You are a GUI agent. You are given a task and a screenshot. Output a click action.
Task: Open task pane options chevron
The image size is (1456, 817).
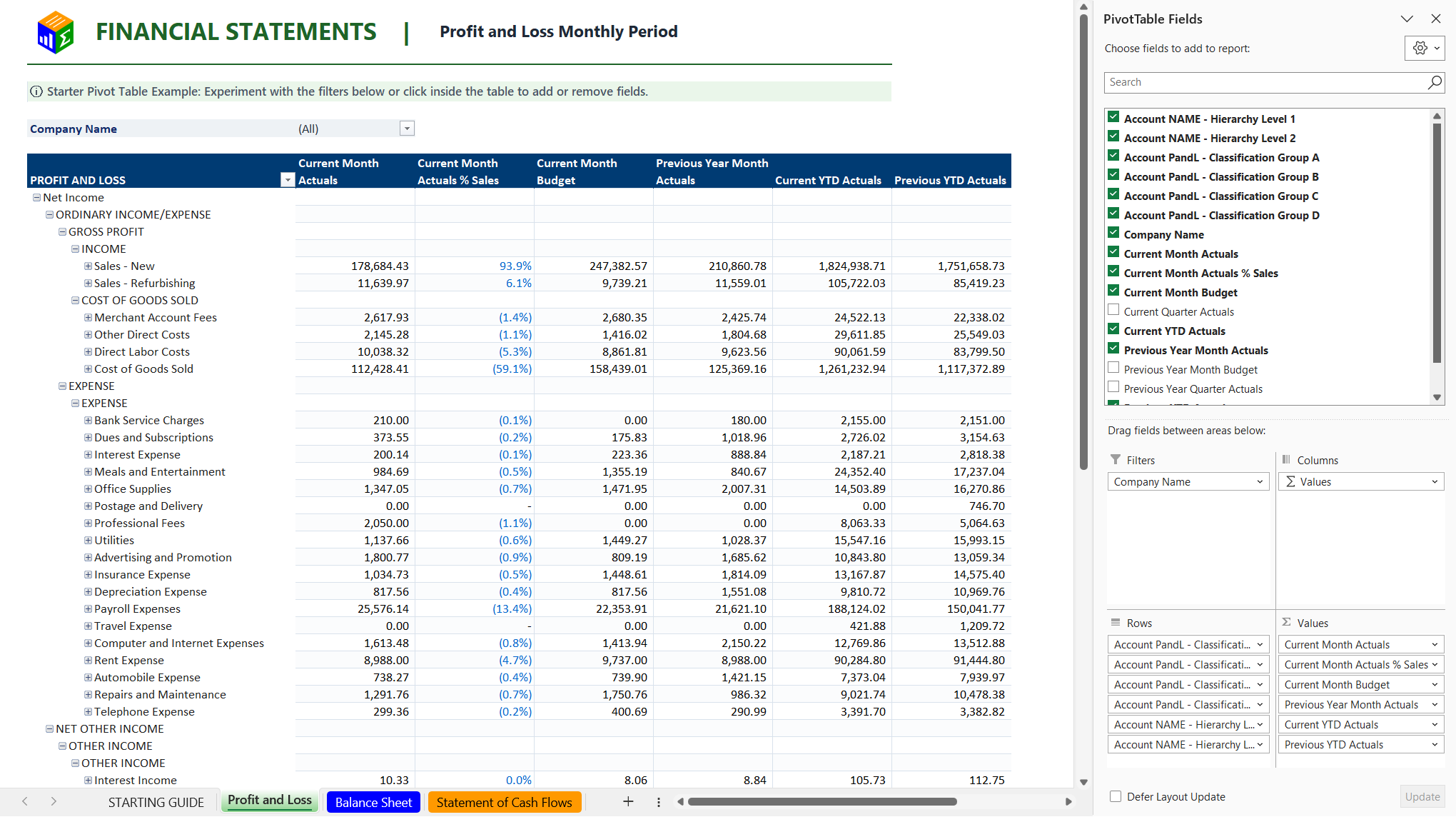tap(1407, 19)
